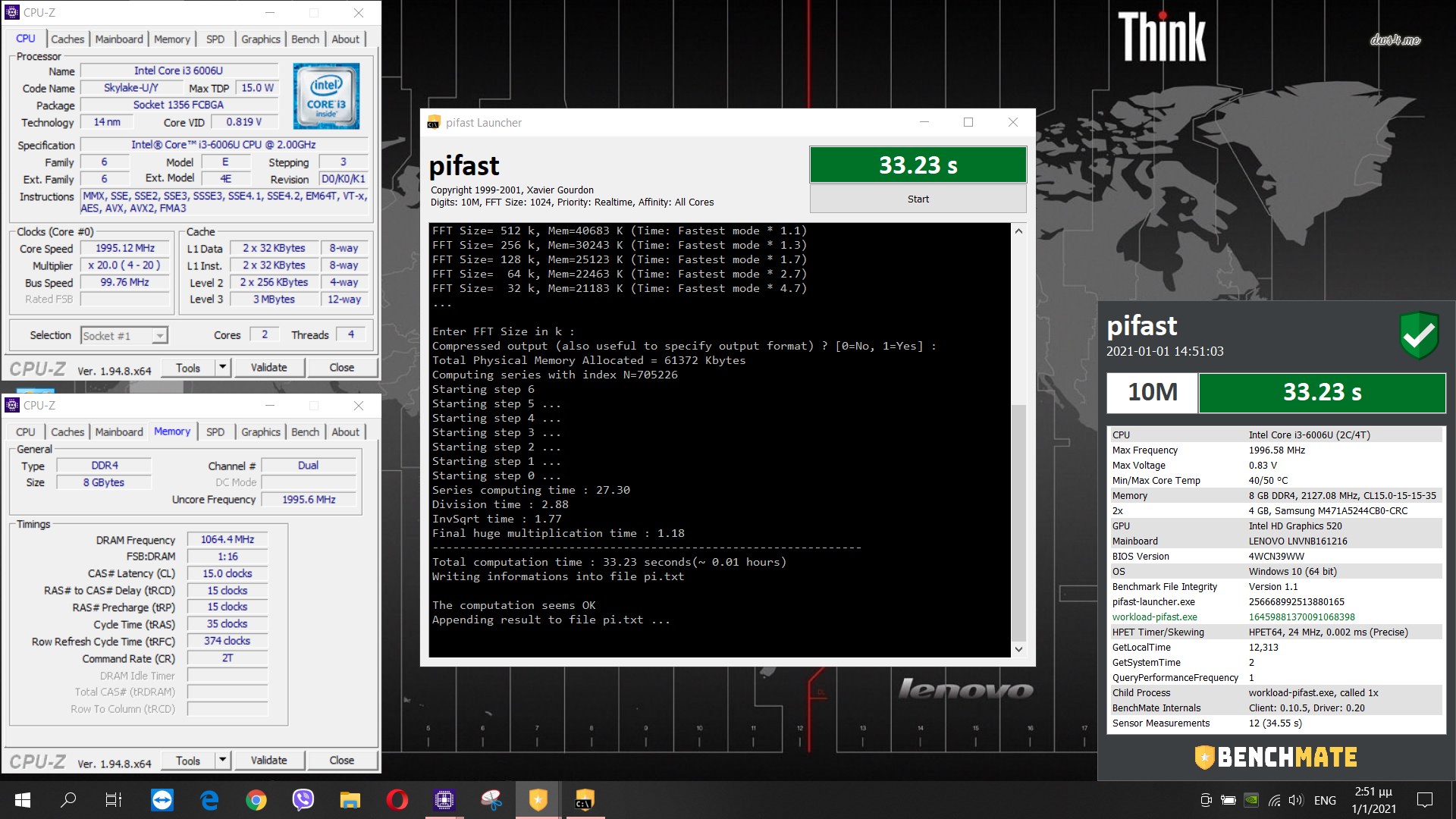Click Validate in the bottom CPU-Z window
Viewport: 1456px width, 819px height.
click(269, 761)
